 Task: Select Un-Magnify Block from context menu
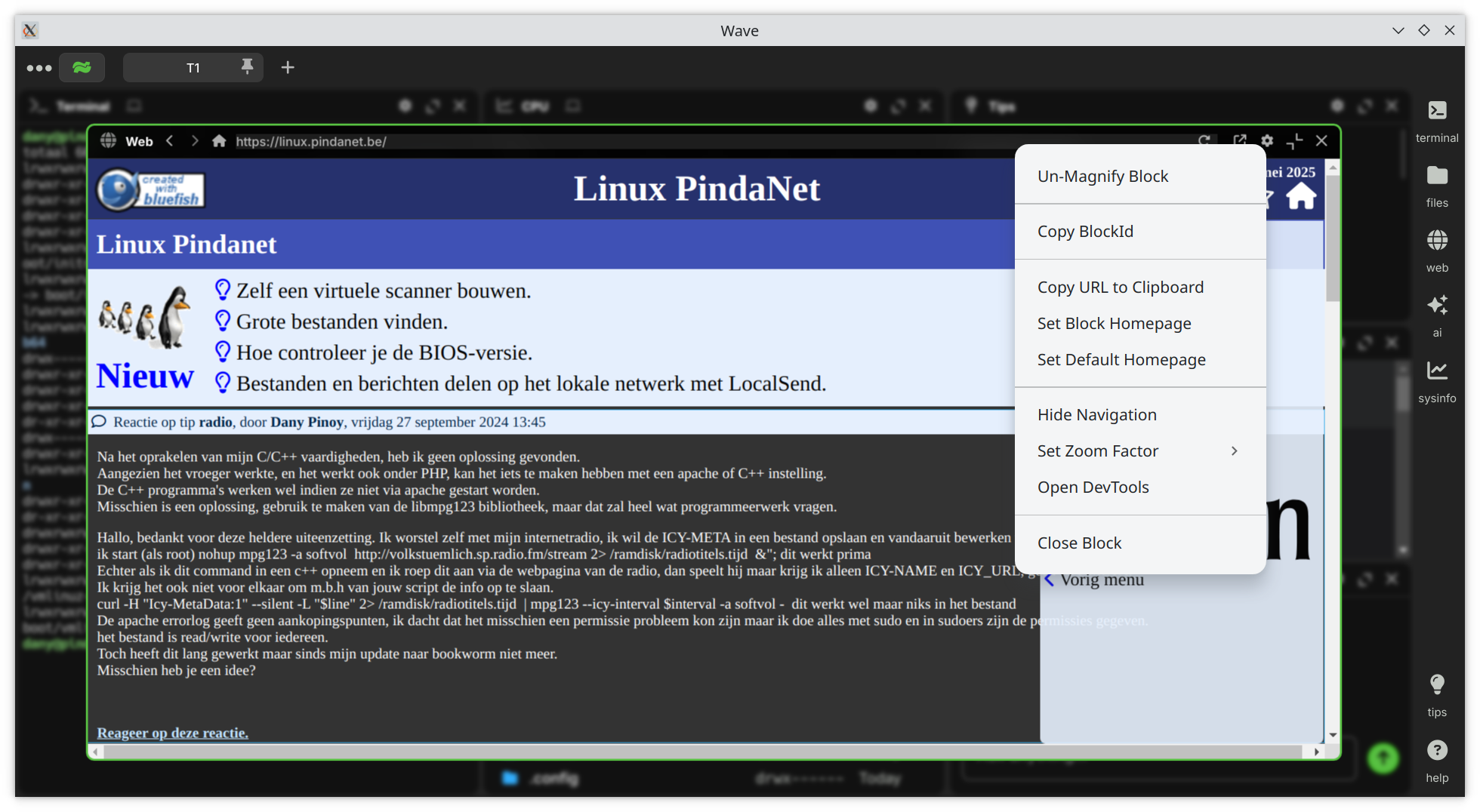1140,176
